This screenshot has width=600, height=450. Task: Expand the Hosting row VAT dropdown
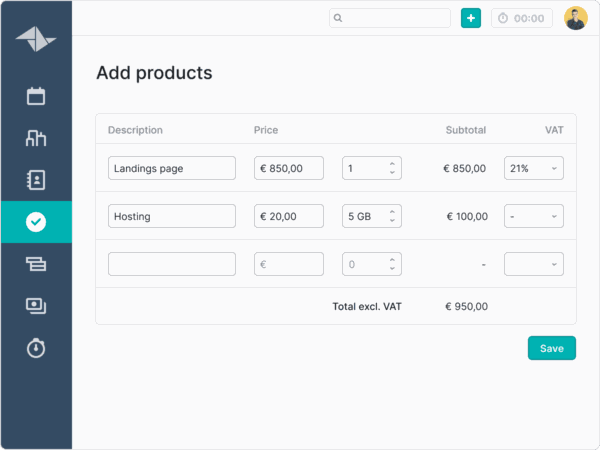coord(534,216)
